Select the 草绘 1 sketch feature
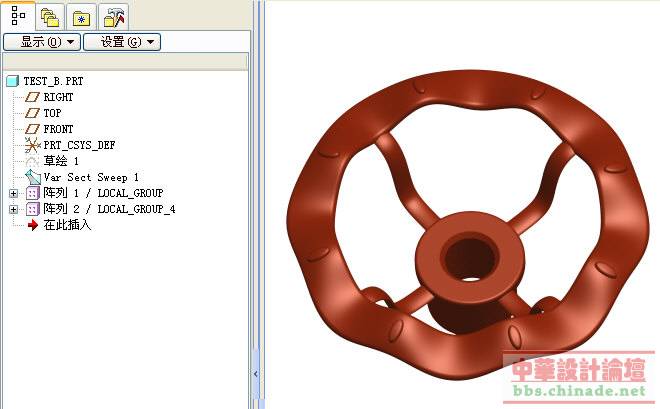 coord(60,161)
